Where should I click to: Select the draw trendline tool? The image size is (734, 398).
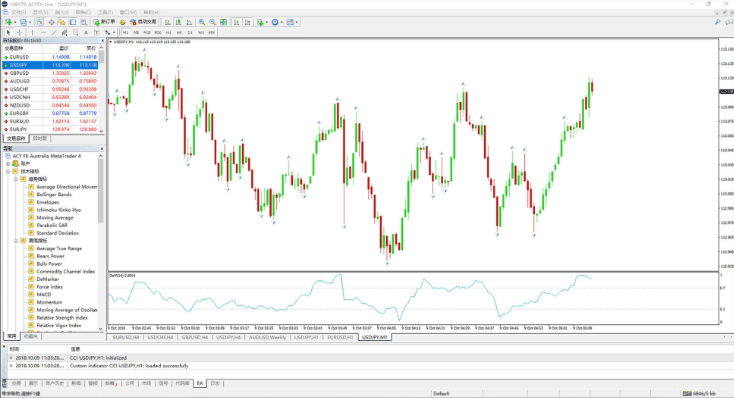click(x=54, y=33)
